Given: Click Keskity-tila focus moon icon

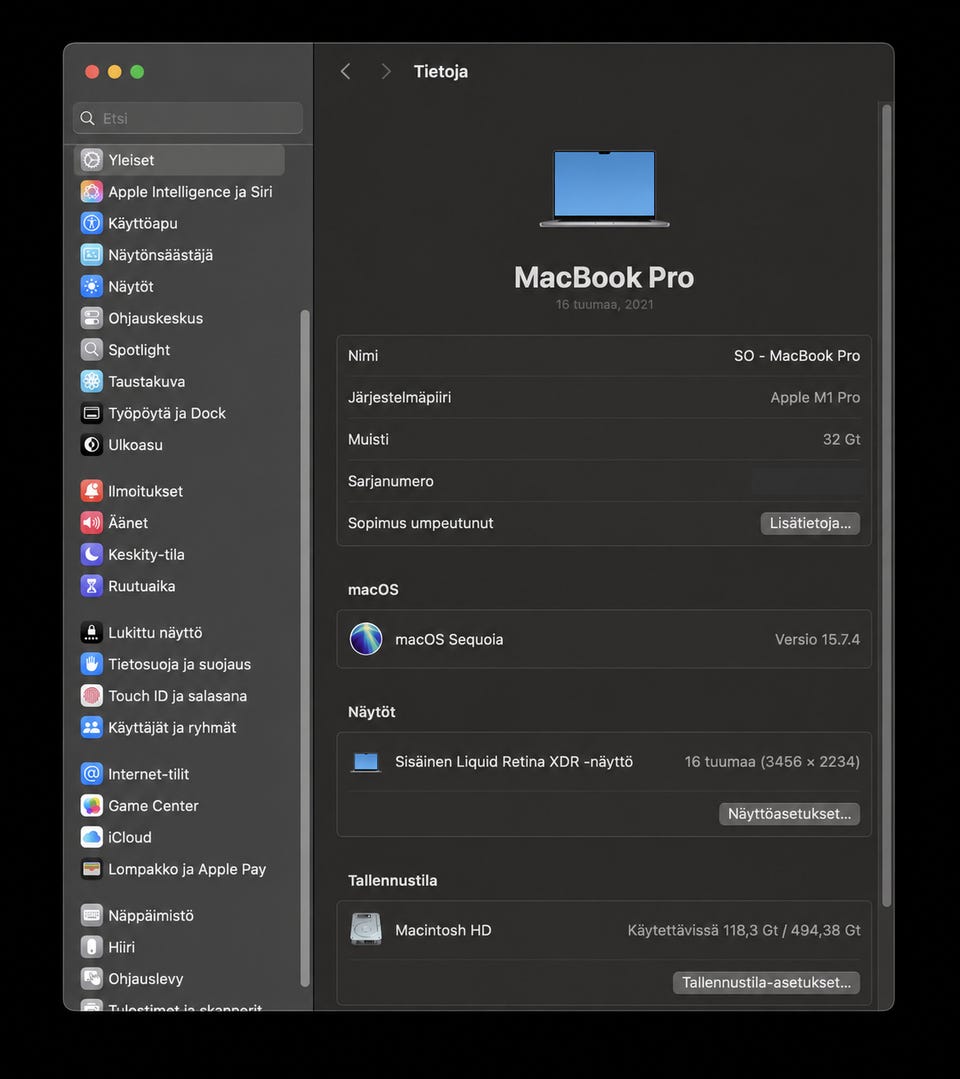Looking at the screenshot, I should [92, 554].
